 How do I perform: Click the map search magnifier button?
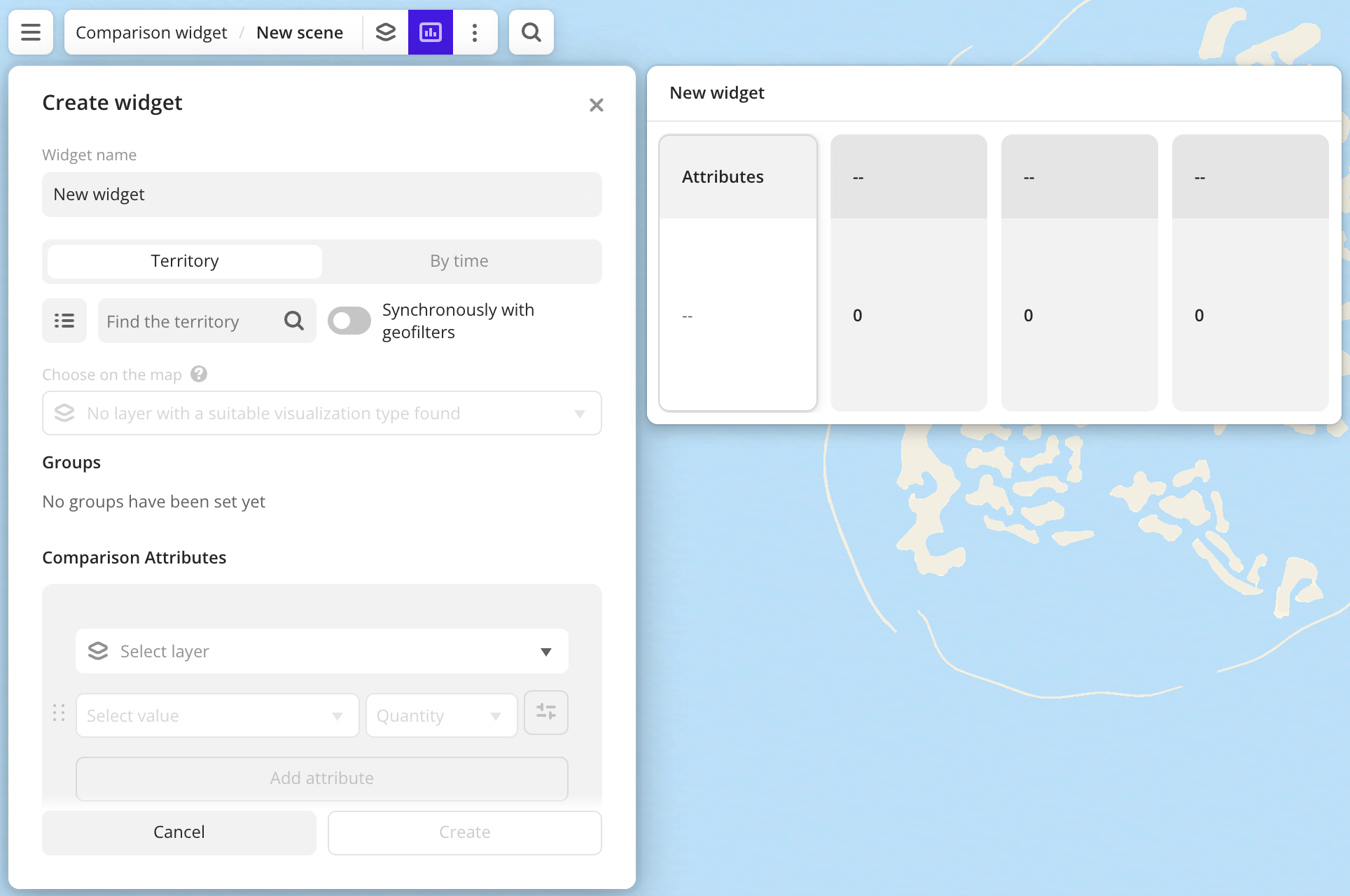[531, 32]
